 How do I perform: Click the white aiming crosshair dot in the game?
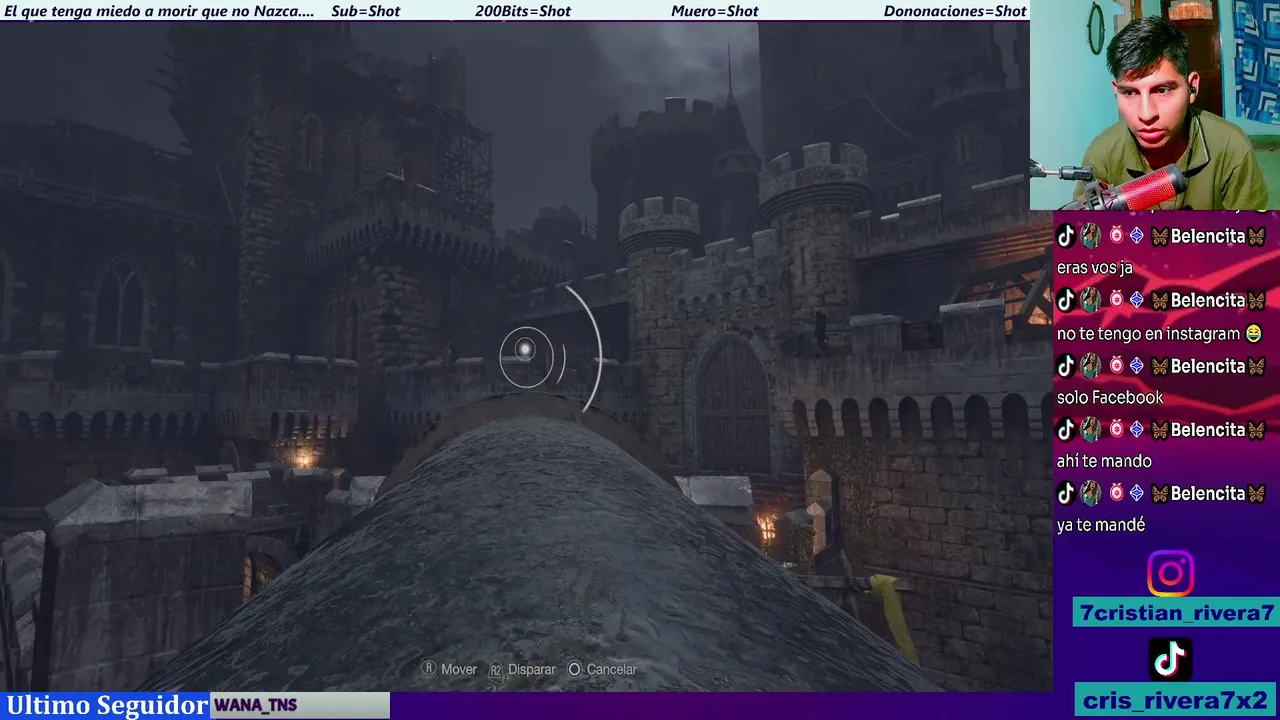(525, 350)
